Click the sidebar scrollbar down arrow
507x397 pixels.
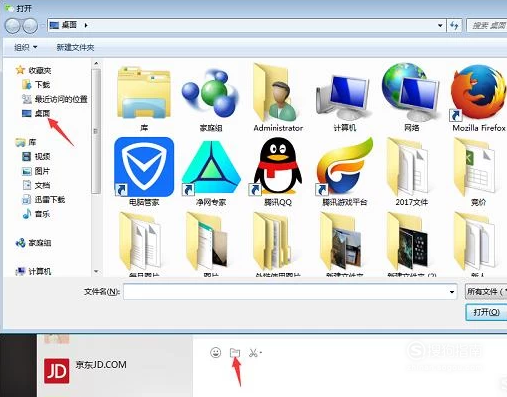[x=96, y=271]
